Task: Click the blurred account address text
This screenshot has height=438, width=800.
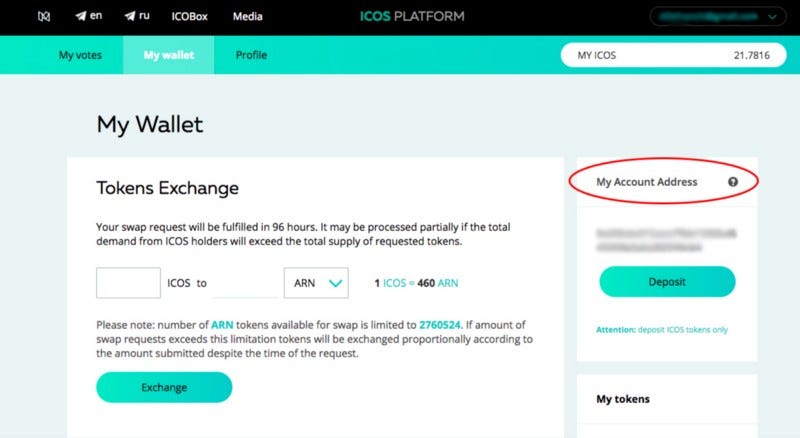Action: point(666,240)
